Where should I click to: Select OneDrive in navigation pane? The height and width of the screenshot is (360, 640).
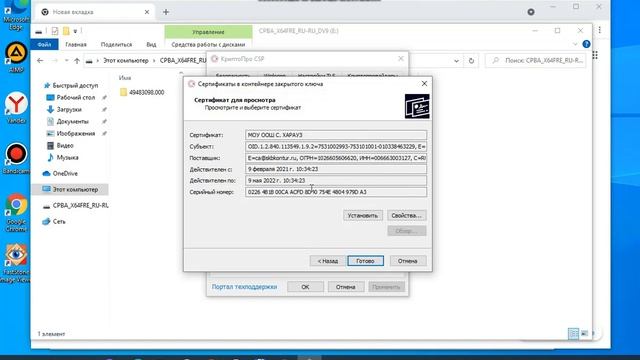60,173
